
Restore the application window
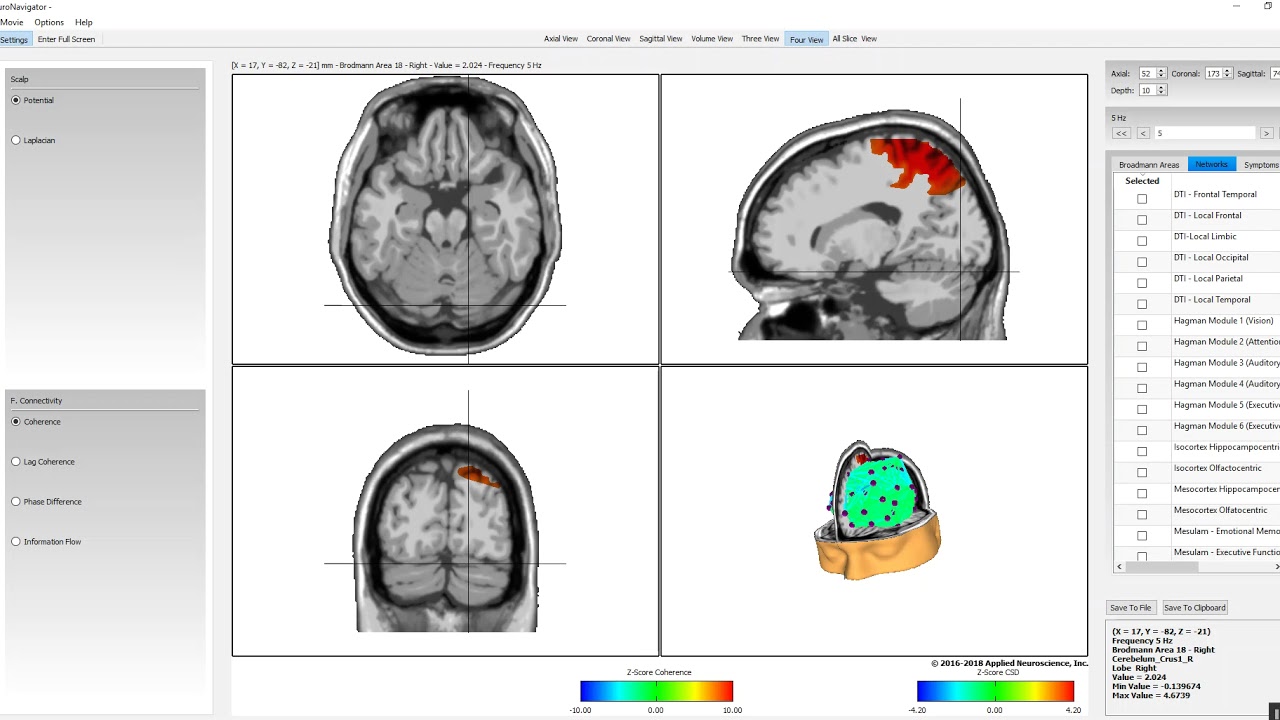point(1268,6)
